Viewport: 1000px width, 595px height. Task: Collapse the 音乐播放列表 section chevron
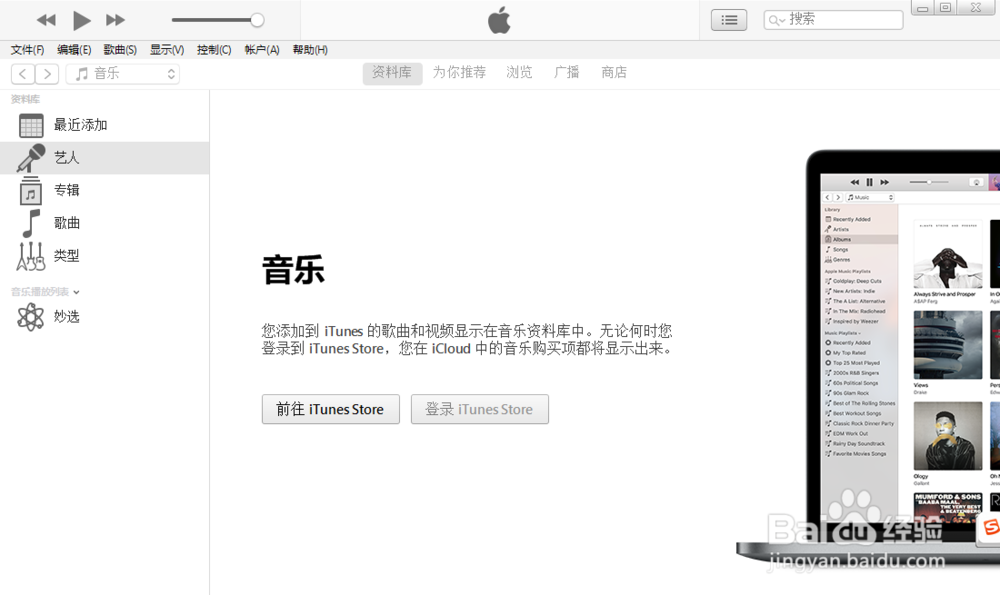point(77,293)
